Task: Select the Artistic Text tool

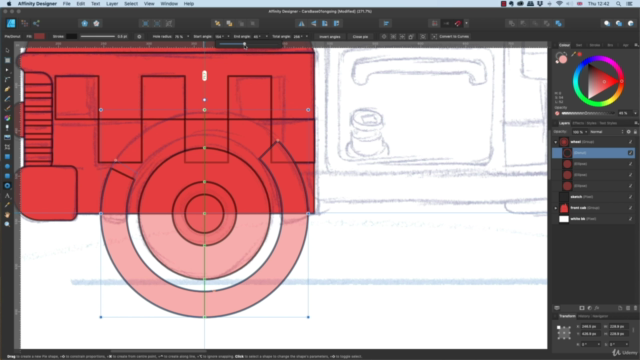Action: tap(7, 196)
